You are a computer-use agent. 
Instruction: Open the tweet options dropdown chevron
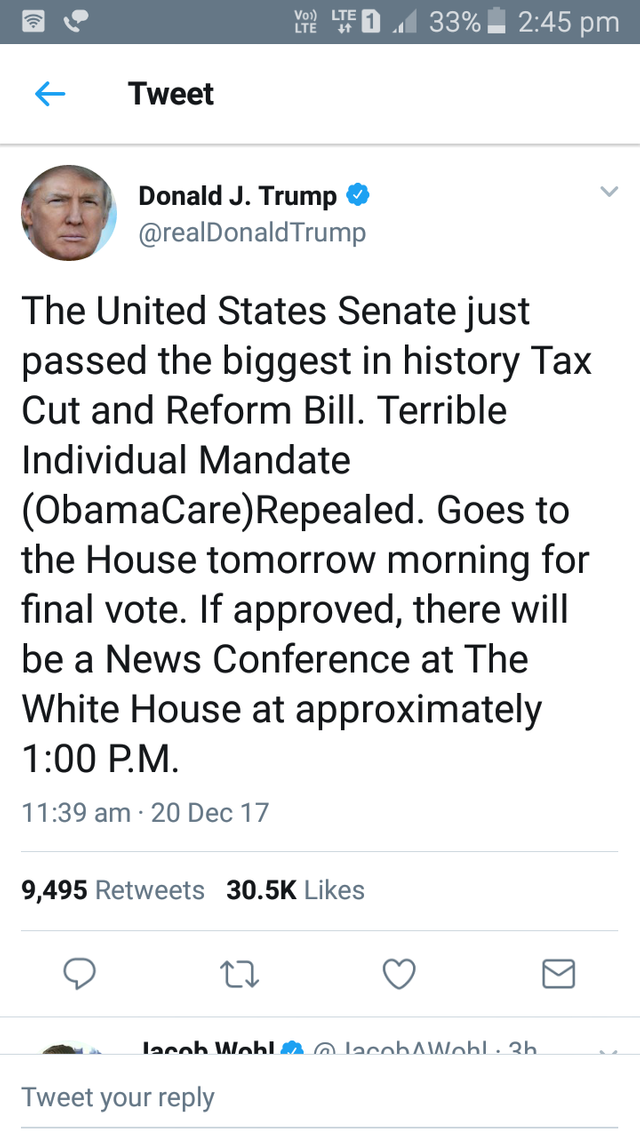(x=610, y=192)
